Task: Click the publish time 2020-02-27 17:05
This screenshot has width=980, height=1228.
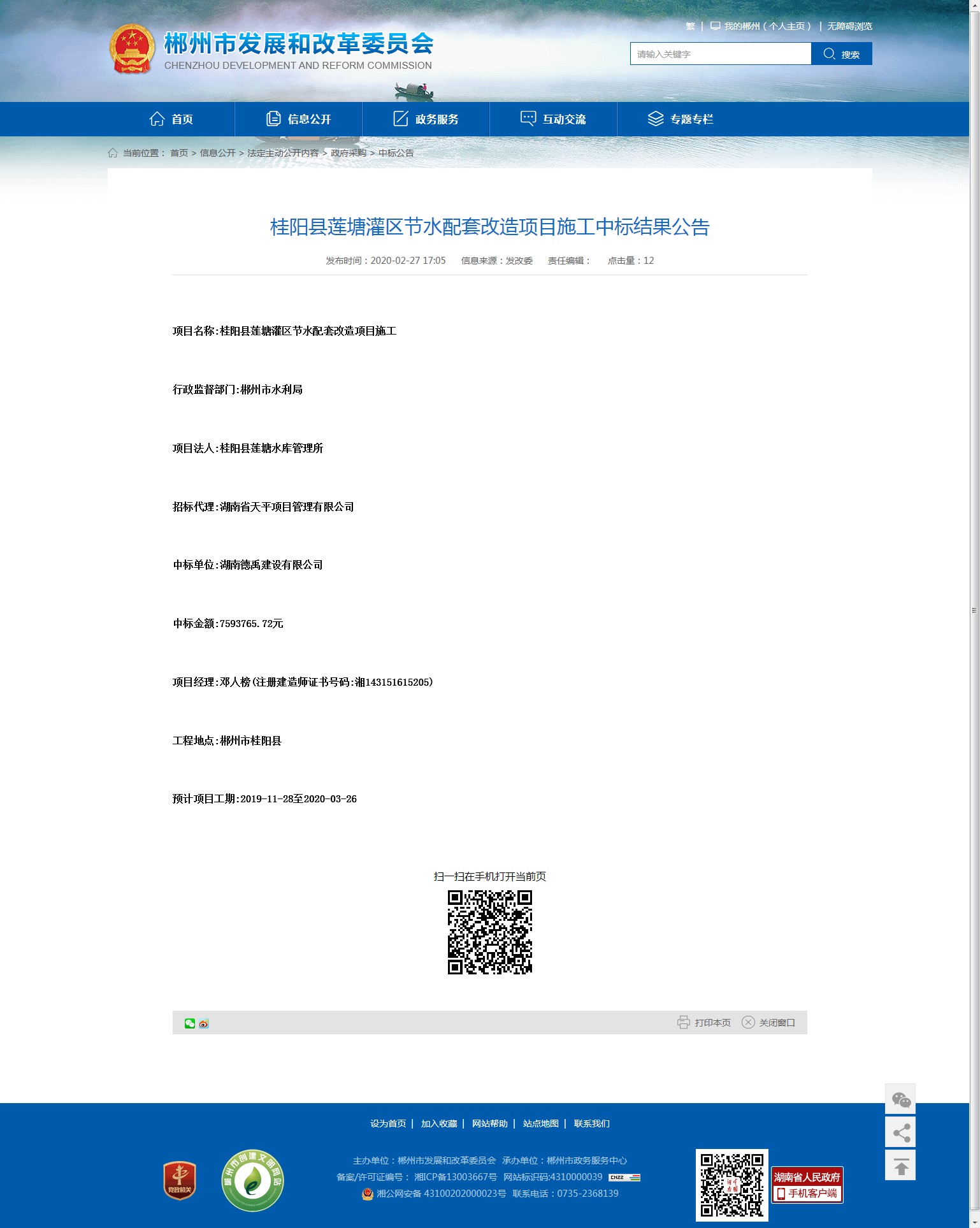Action: [408, 261]
